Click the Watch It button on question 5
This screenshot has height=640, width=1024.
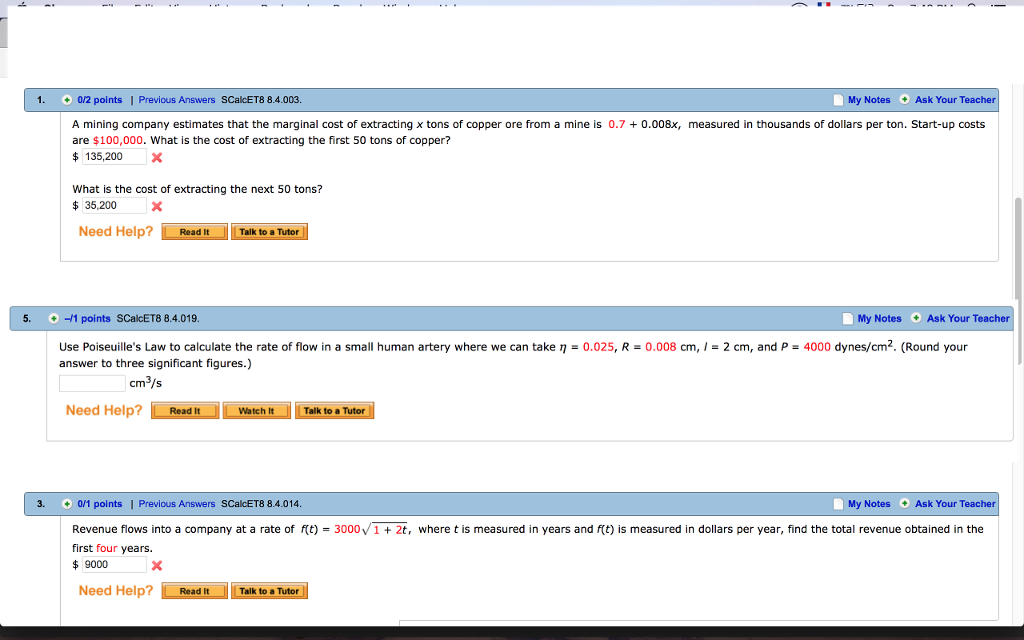tap(256, 410)
